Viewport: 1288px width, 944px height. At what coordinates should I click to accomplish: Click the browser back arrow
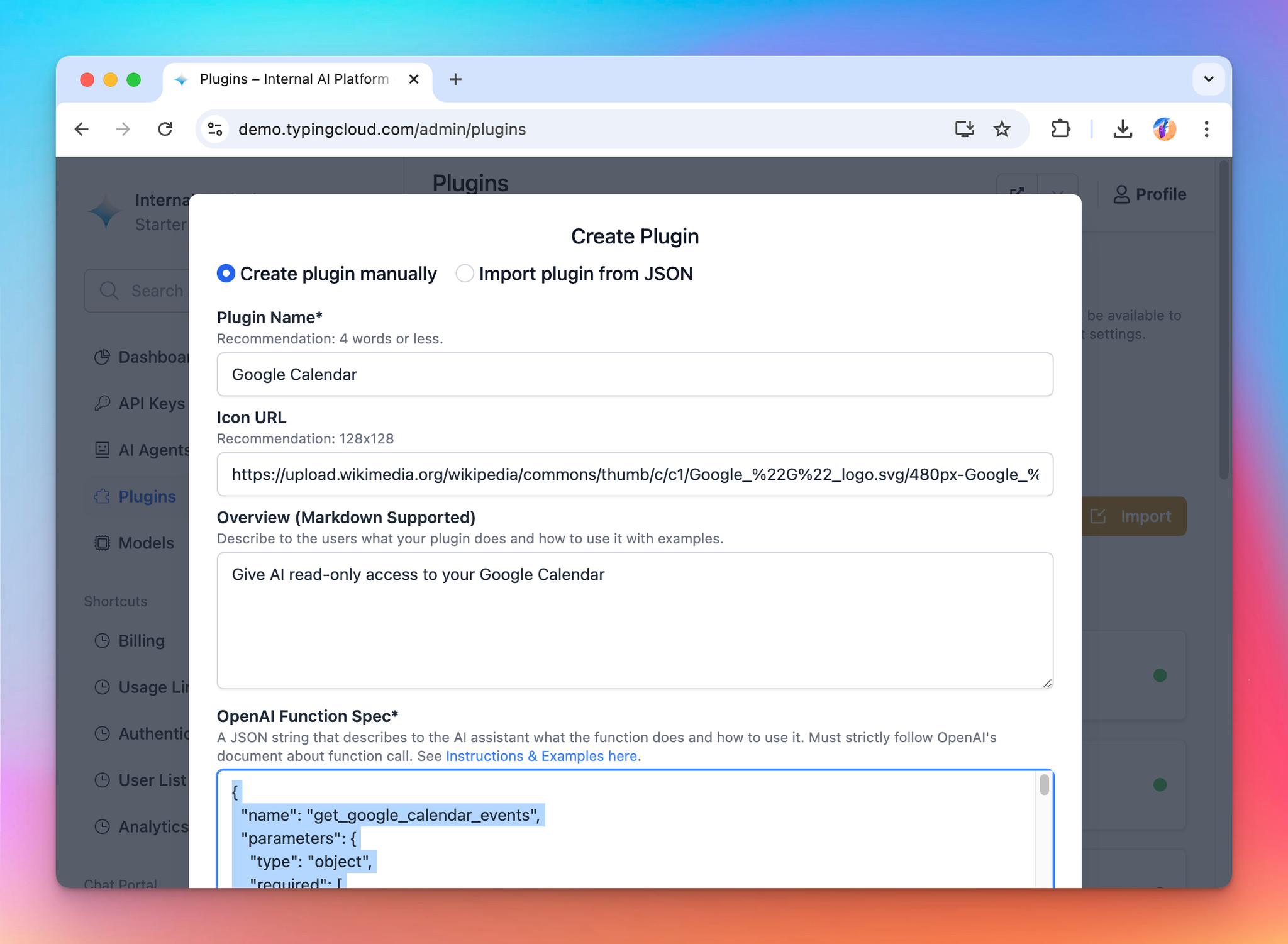82,130
